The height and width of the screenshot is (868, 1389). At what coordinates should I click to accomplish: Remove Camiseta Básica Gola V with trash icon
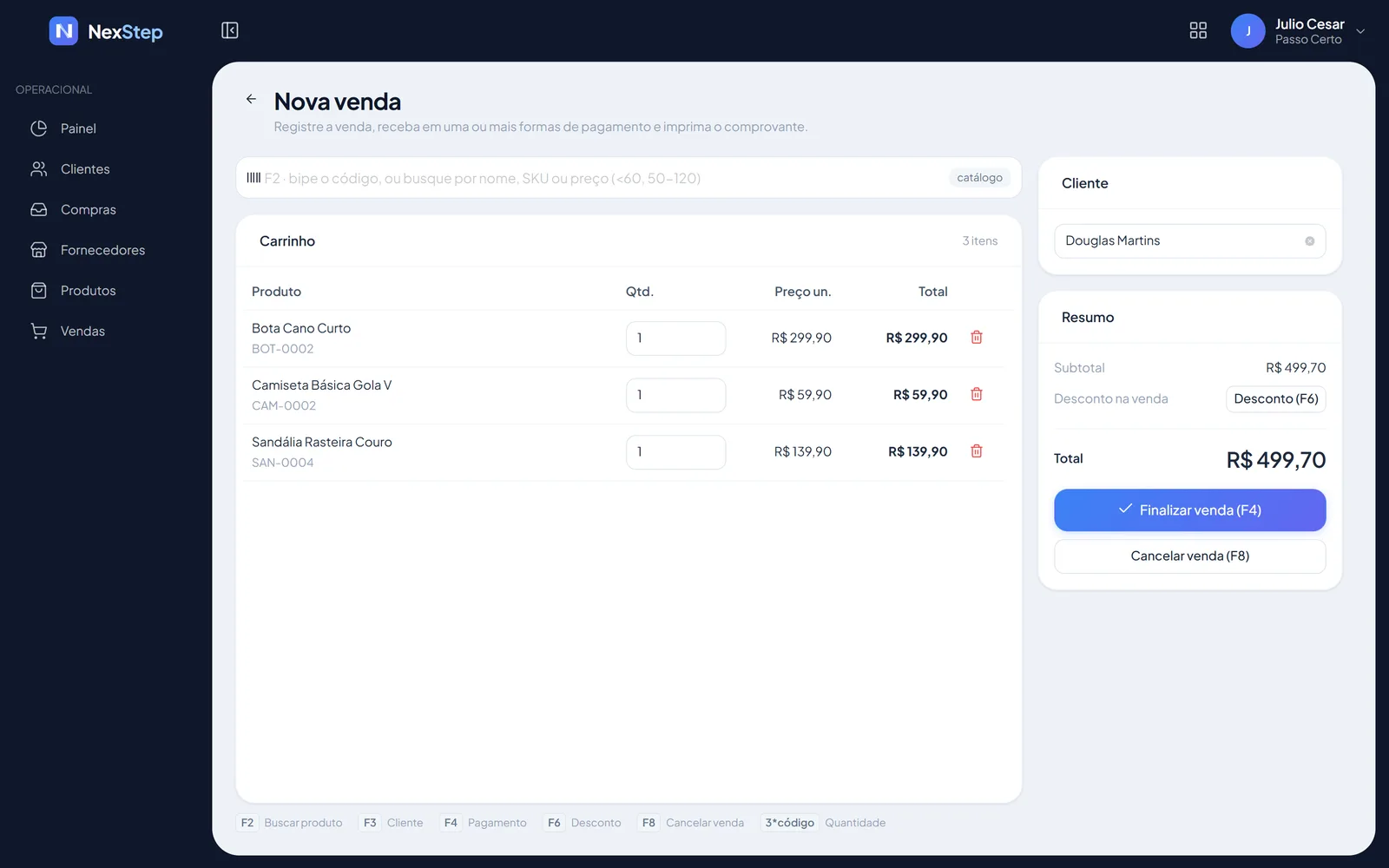coord(977,394)
